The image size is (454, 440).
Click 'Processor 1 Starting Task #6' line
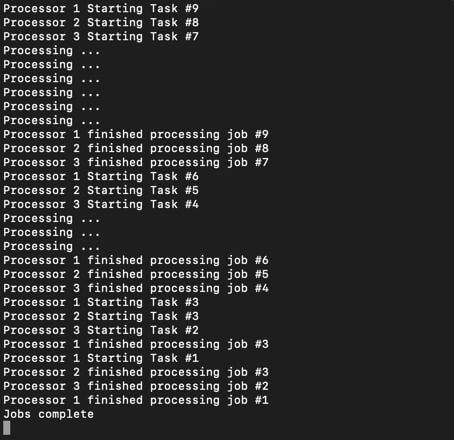[x=101, y=176]
